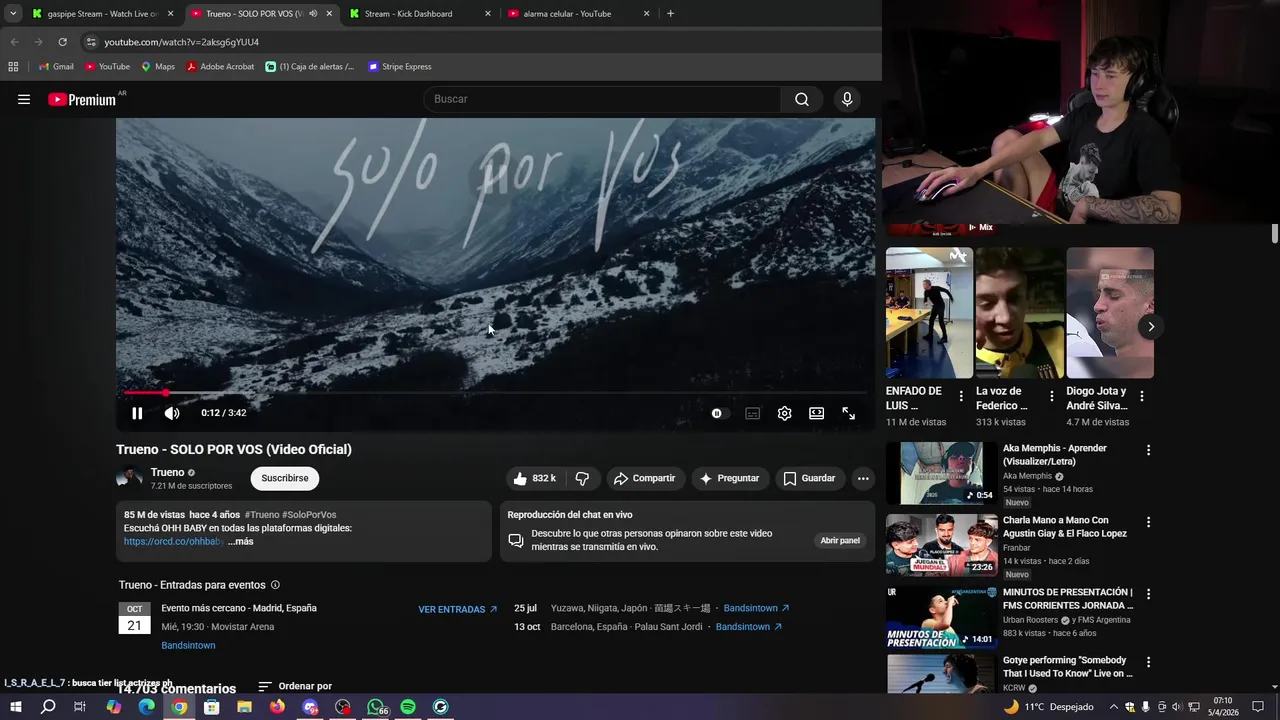The width and height of the screenshot is (1280, 720).
Task: Open Gotye Somebody That I Used To Know video
Action: pyautogui.click(x=941, y=674)
